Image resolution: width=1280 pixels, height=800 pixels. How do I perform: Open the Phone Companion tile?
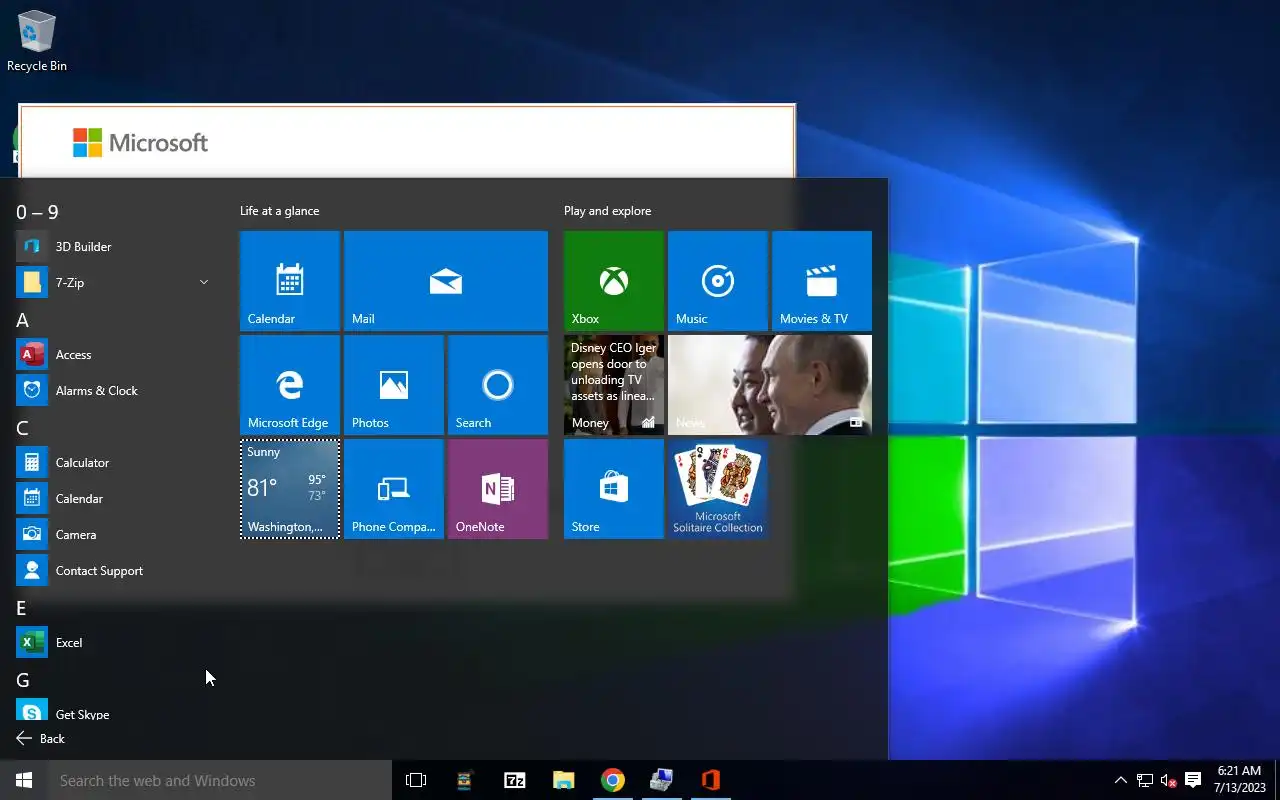(394, 489)
